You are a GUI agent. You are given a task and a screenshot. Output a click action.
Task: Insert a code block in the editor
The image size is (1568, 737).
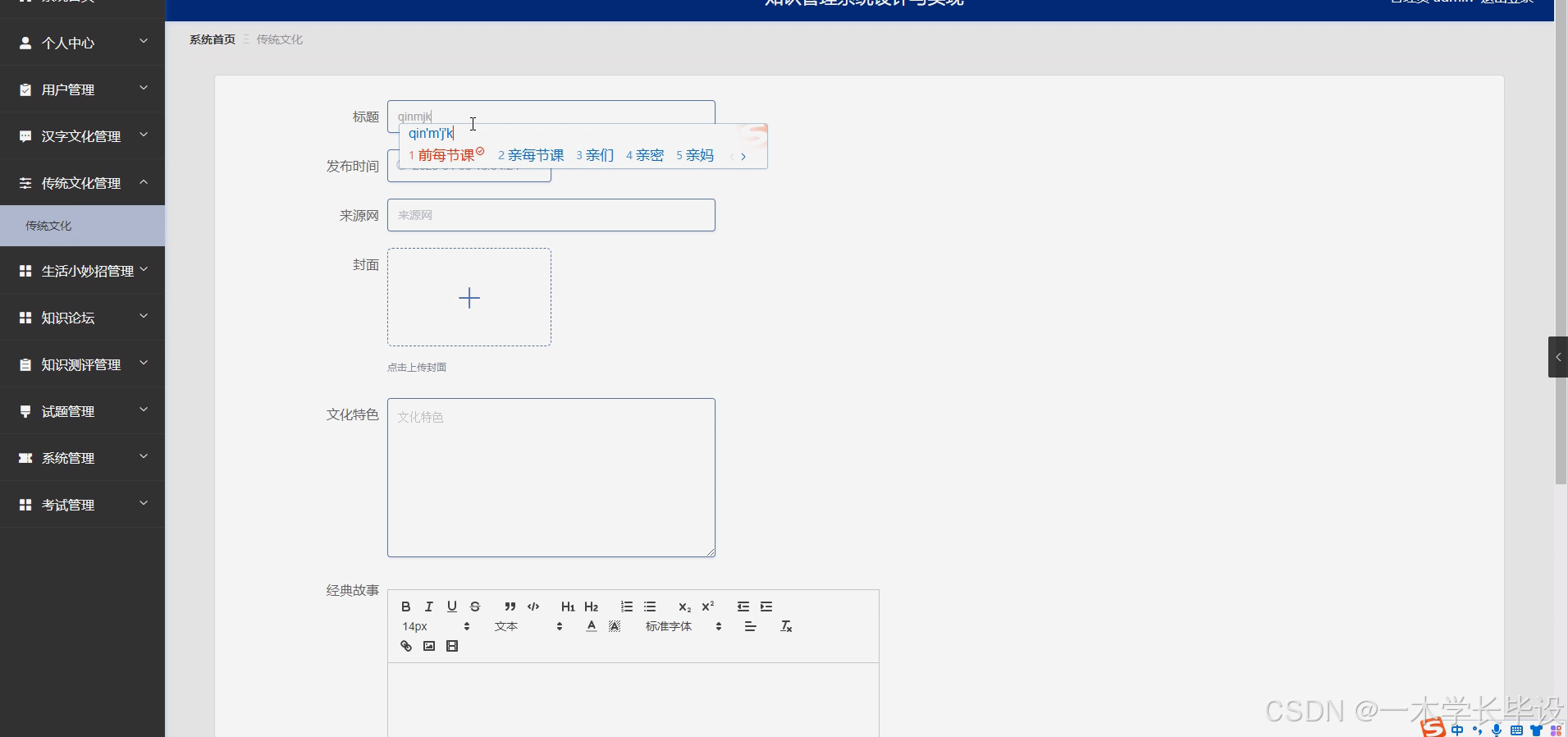533,607
